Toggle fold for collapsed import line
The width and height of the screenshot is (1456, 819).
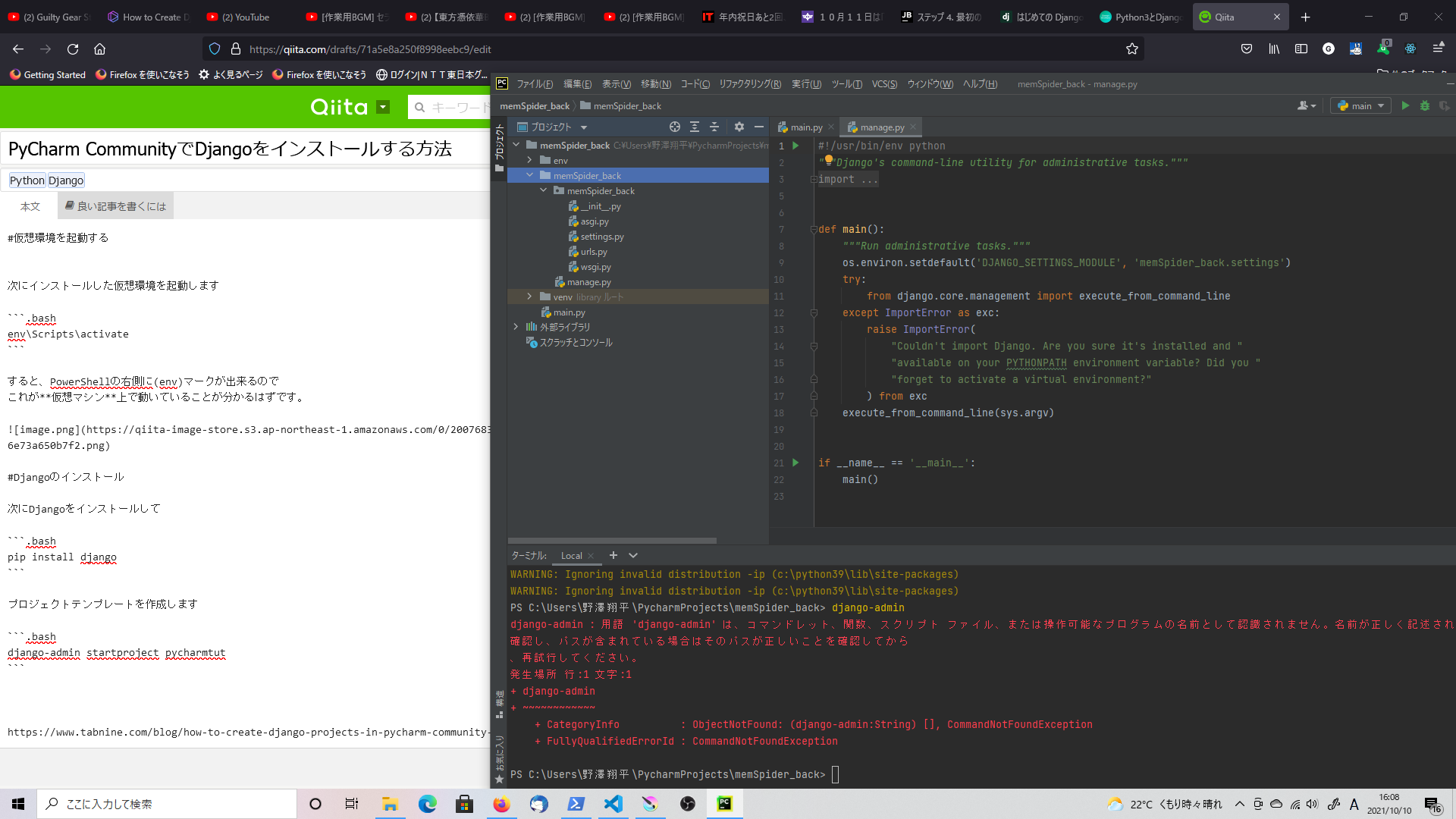814,180
